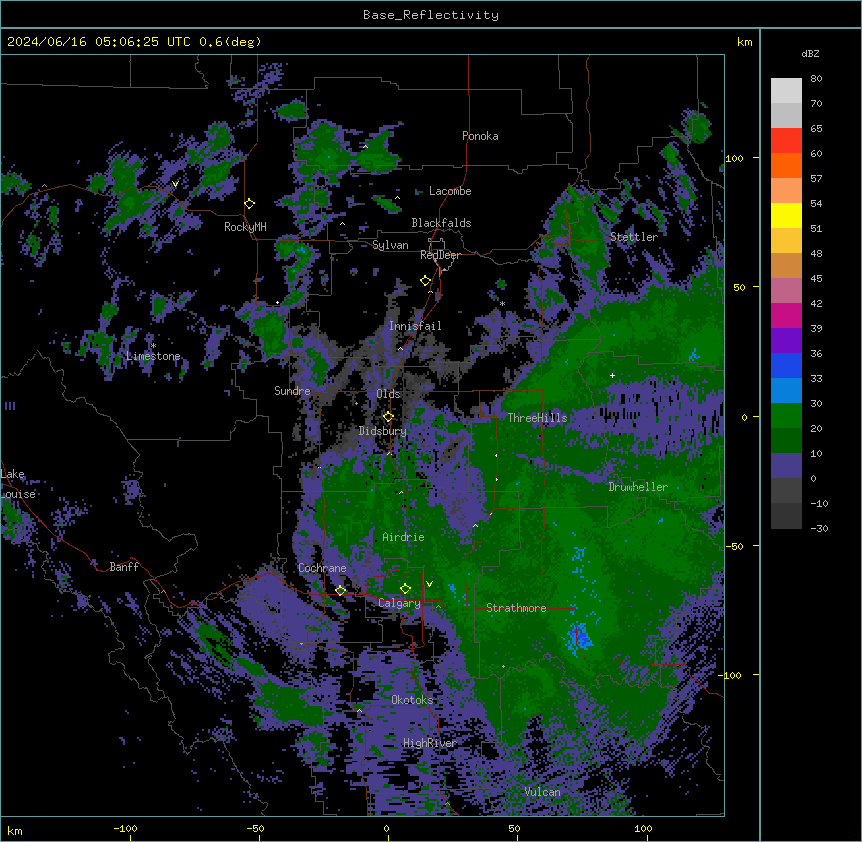The height and width of the screenshot is (842, 862).
Task: Click the yellow diamond marker above the Calgary label
Action: pyautogui.click(x=405, y=589)
